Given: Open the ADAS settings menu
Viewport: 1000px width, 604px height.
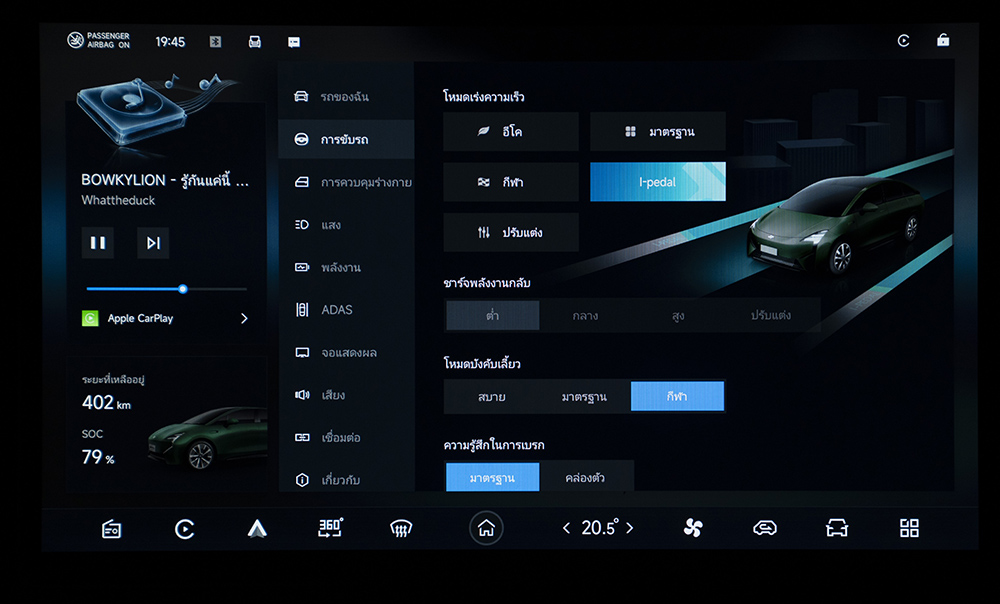Looking at the screenshot, I should point(337,310).
